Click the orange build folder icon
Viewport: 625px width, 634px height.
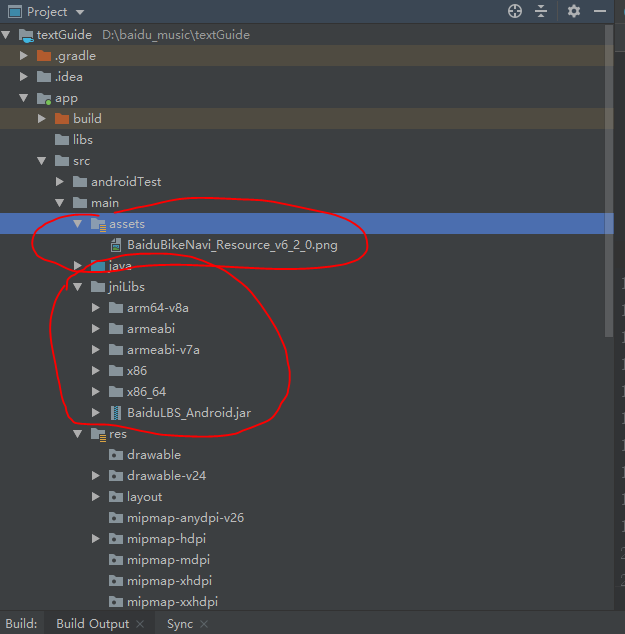62,119
